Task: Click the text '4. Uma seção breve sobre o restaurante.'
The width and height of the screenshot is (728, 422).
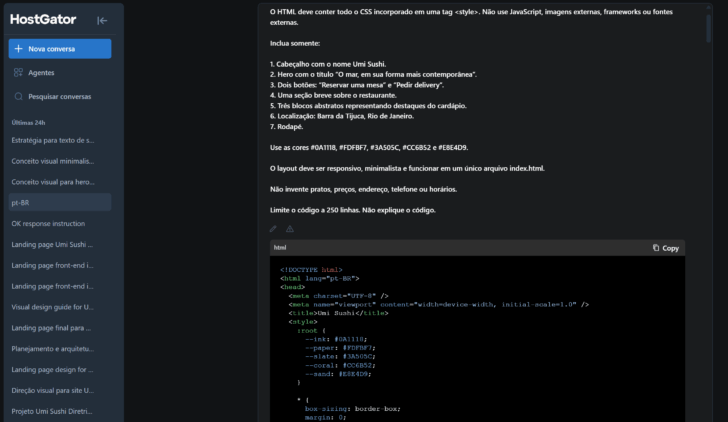Action: pyautogui.click(x=333, y=95)
